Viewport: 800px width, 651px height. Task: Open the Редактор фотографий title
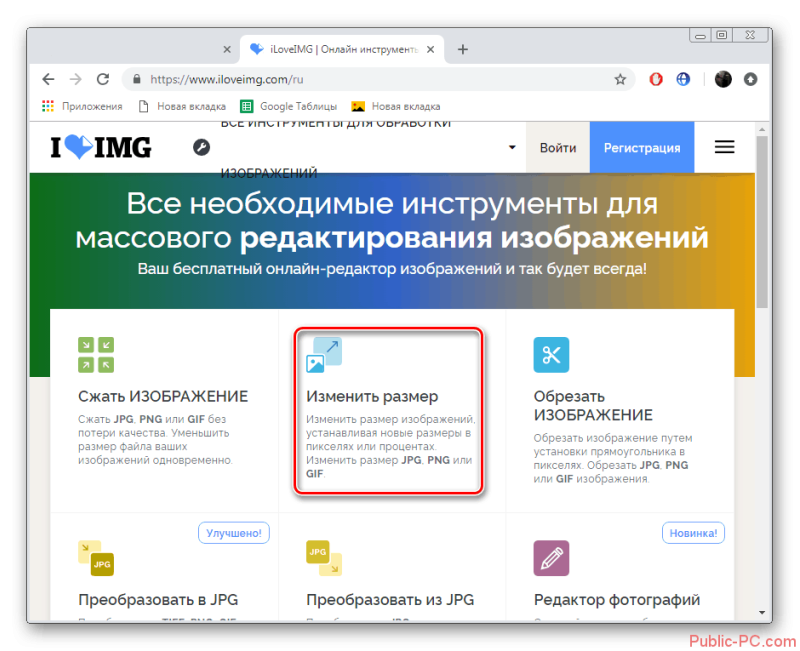(617, 600)
